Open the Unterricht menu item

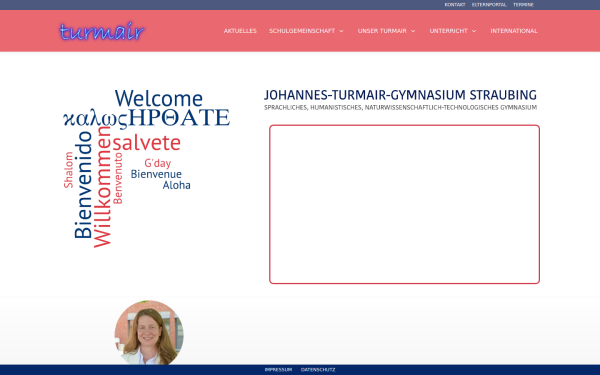tap(448, 31)
